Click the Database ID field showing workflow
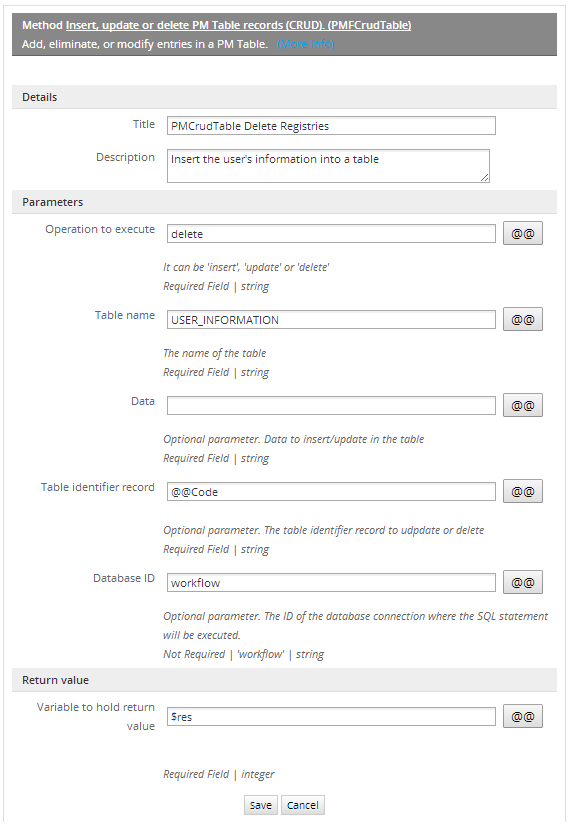The height and width of the screenshot is (824, 568). point(331,582)
